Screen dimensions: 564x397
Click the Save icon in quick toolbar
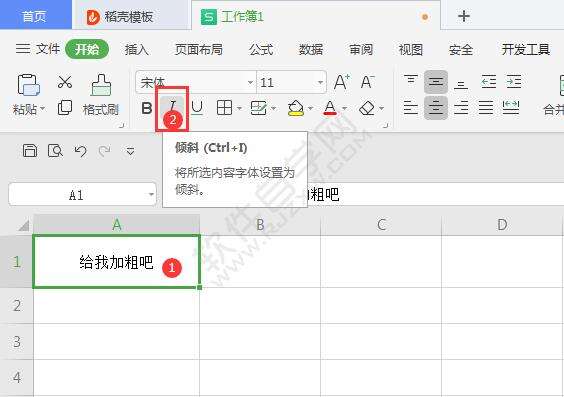pos(30,151)
